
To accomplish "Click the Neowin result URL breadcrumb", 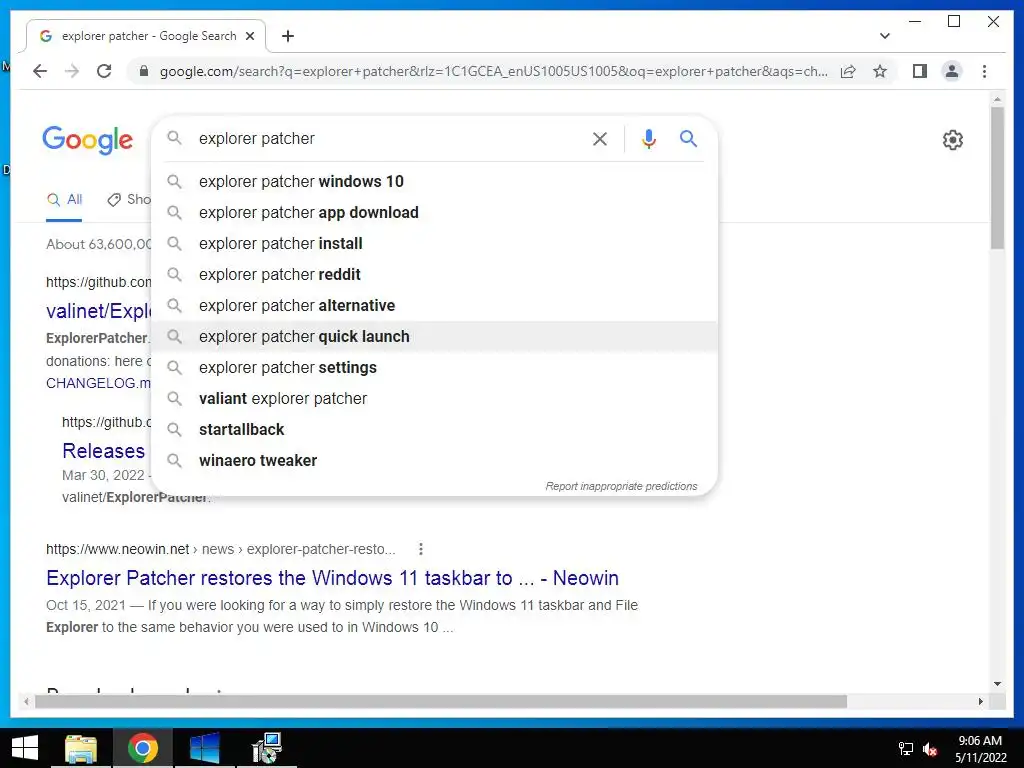I will coord(221,549).
